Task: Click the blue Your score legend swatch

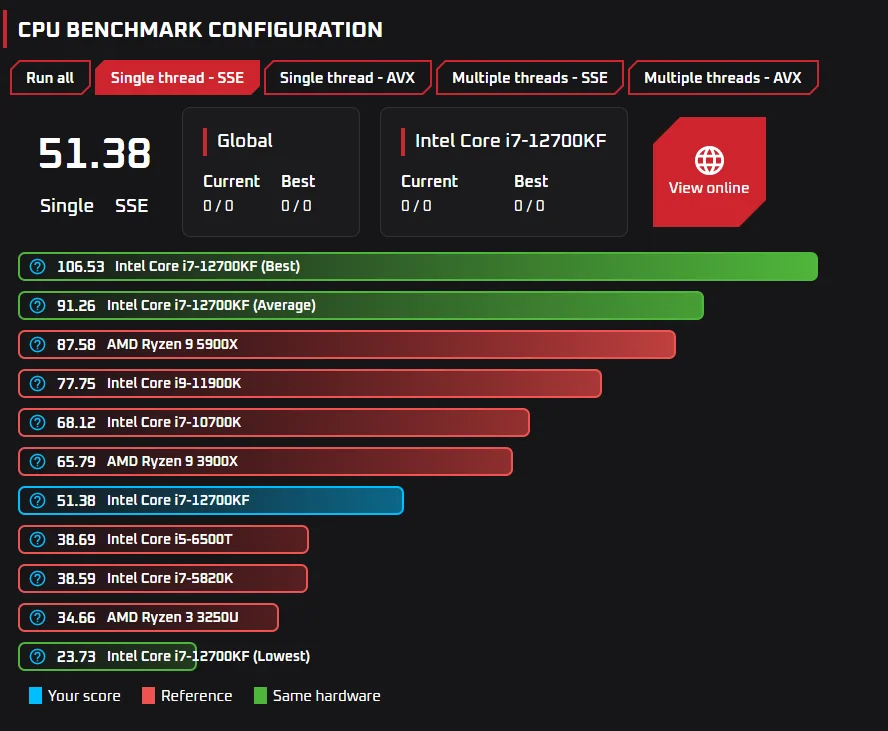Action: [x=35, y=695]
